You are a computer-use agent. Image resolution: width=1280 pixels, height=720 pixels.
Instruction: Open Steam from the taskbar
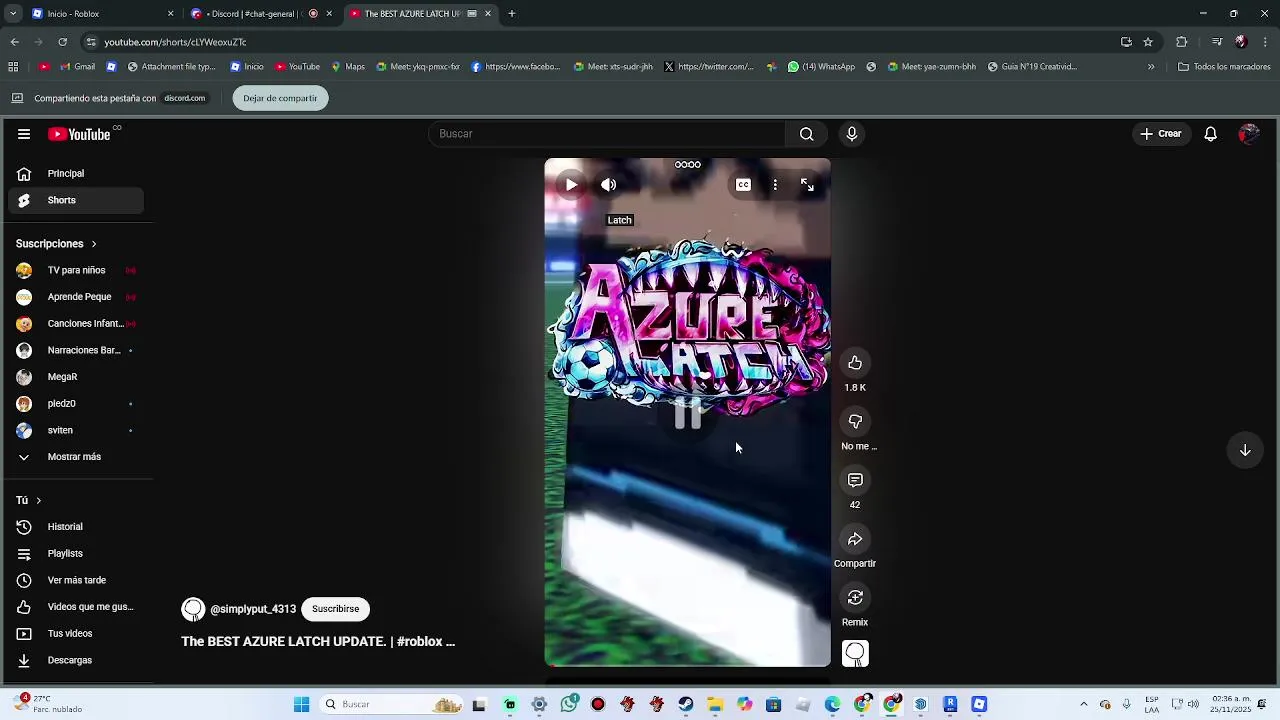click(686, 705)
